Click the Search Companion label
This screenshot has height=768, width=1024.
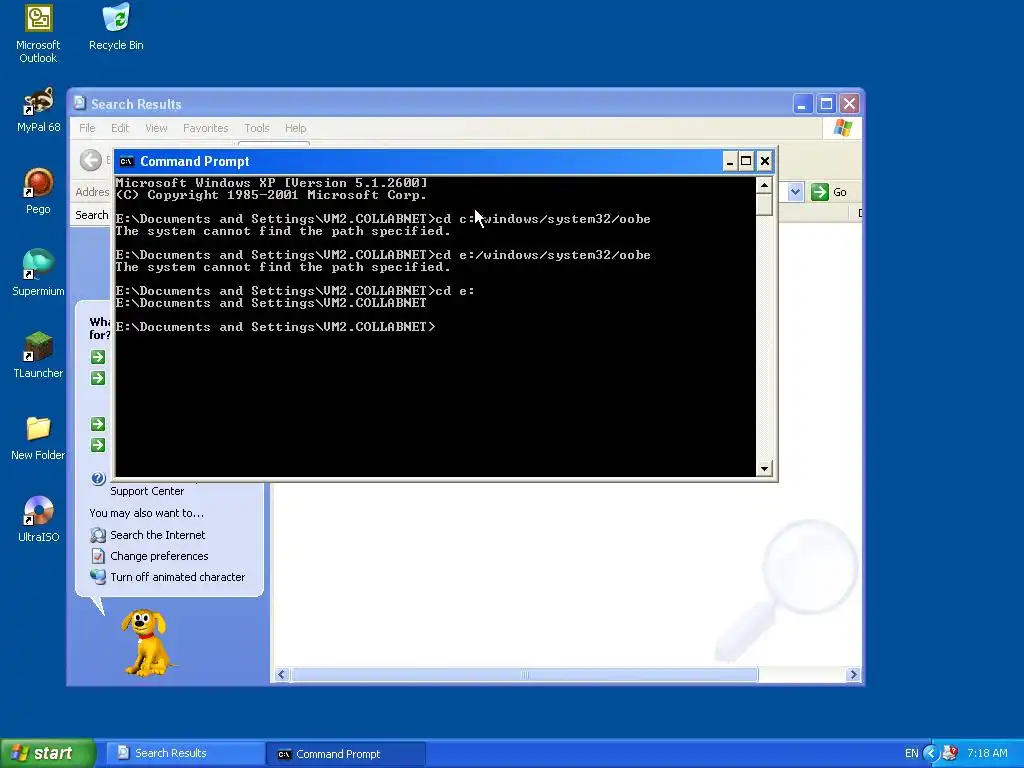(92, 215)
